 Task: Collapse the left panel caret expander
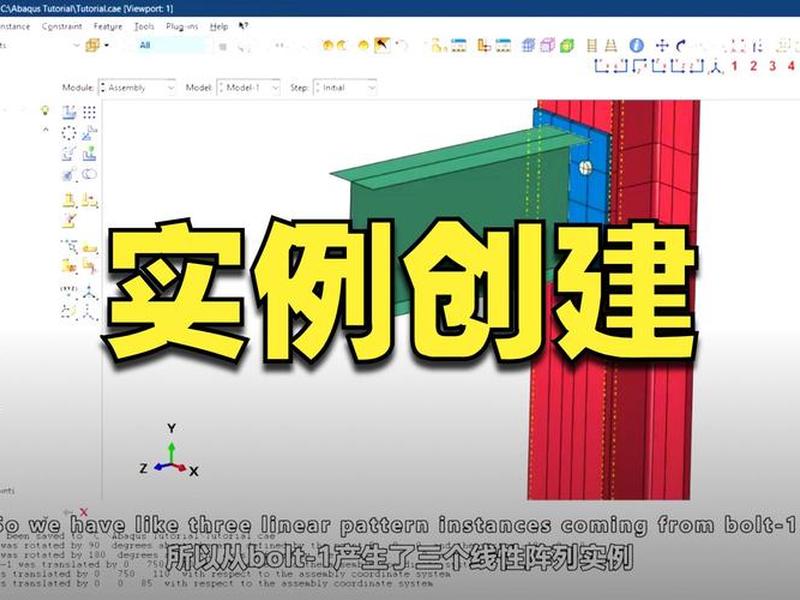click(x=45, y=130)
